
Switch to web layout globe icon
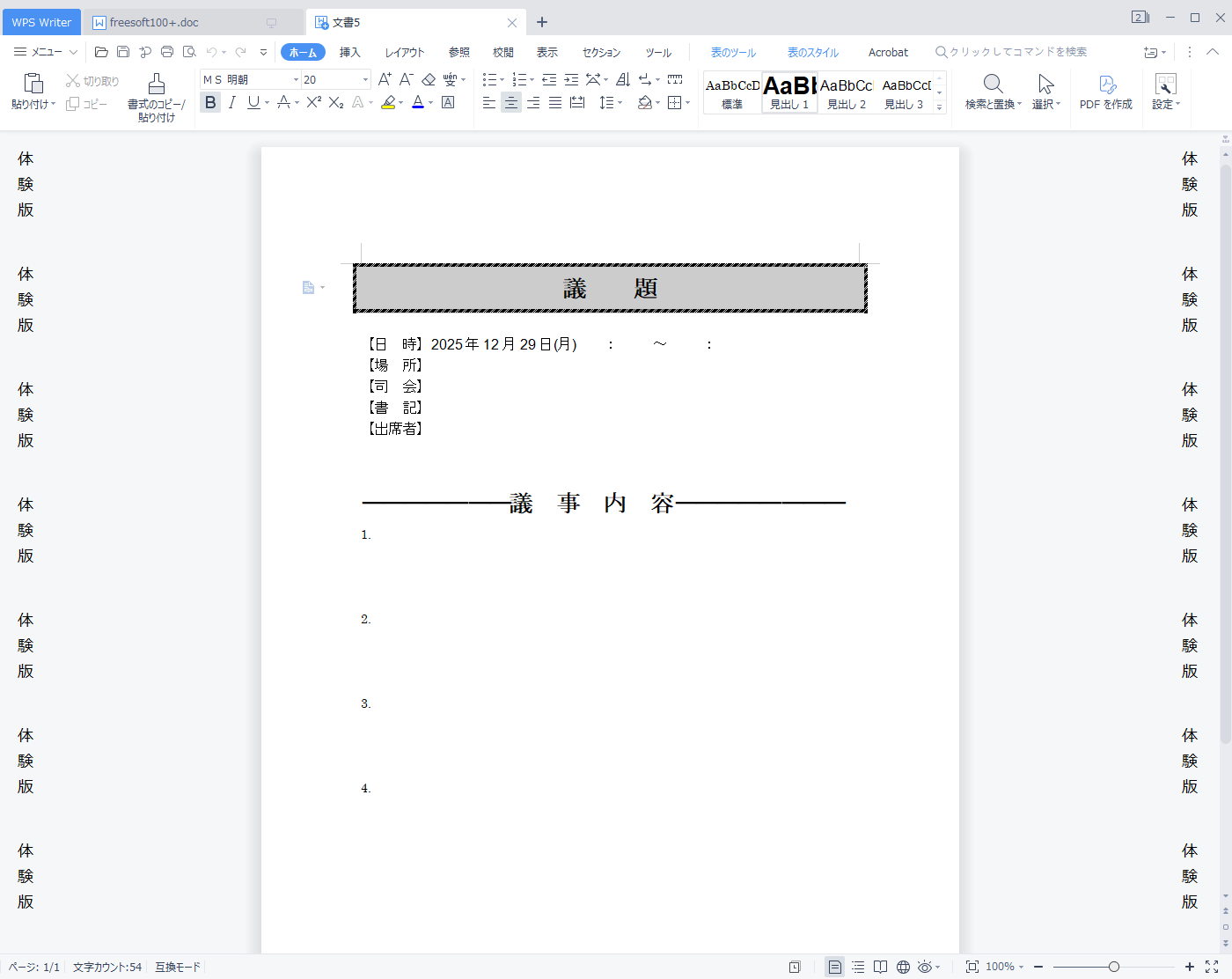tap(903, 967)
